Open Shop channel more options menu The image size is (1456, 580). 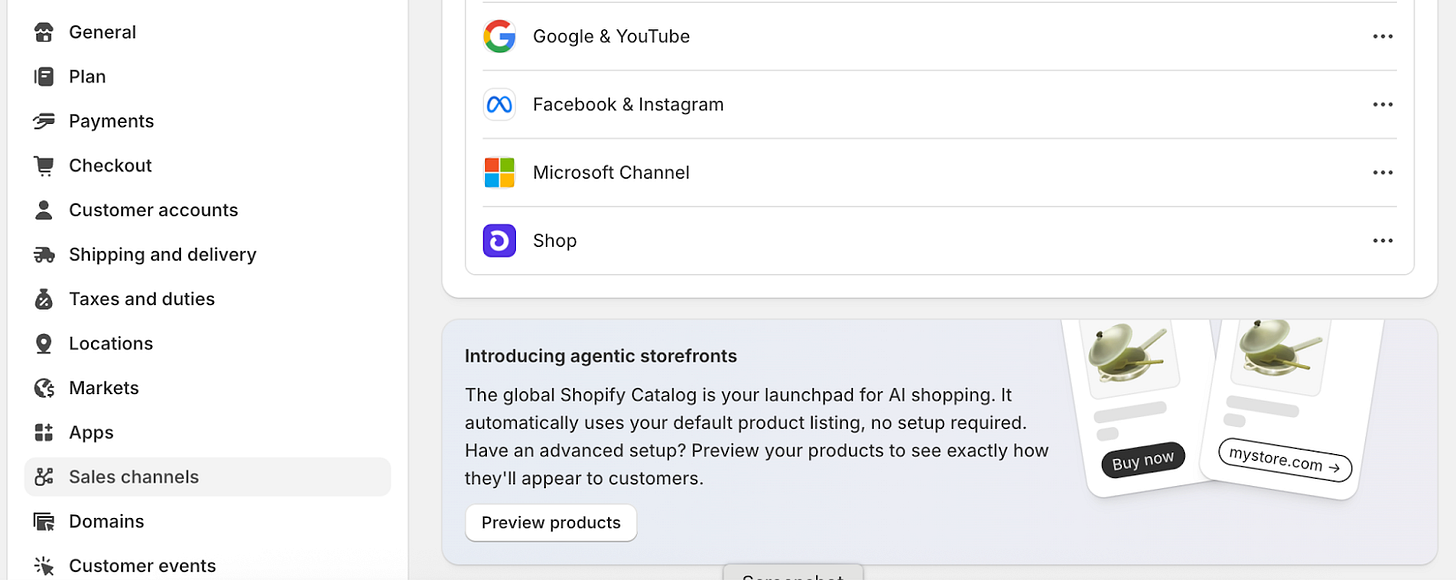1383,241
